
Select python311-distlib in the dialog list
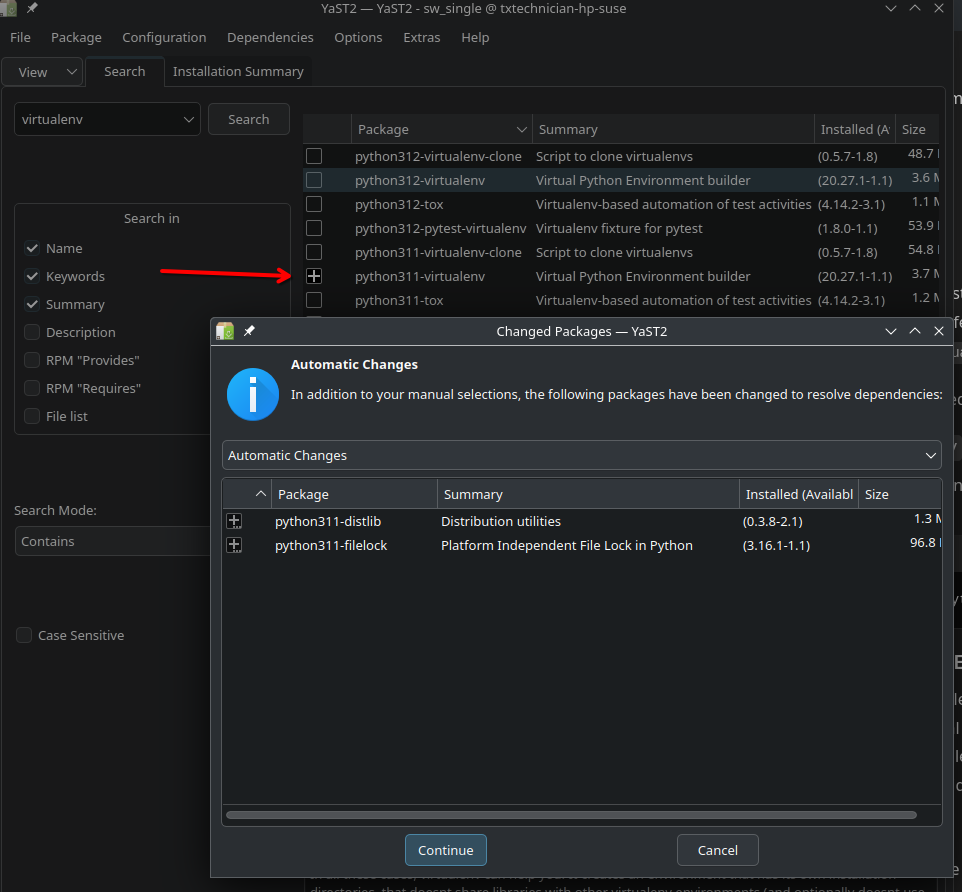[328, 521]
